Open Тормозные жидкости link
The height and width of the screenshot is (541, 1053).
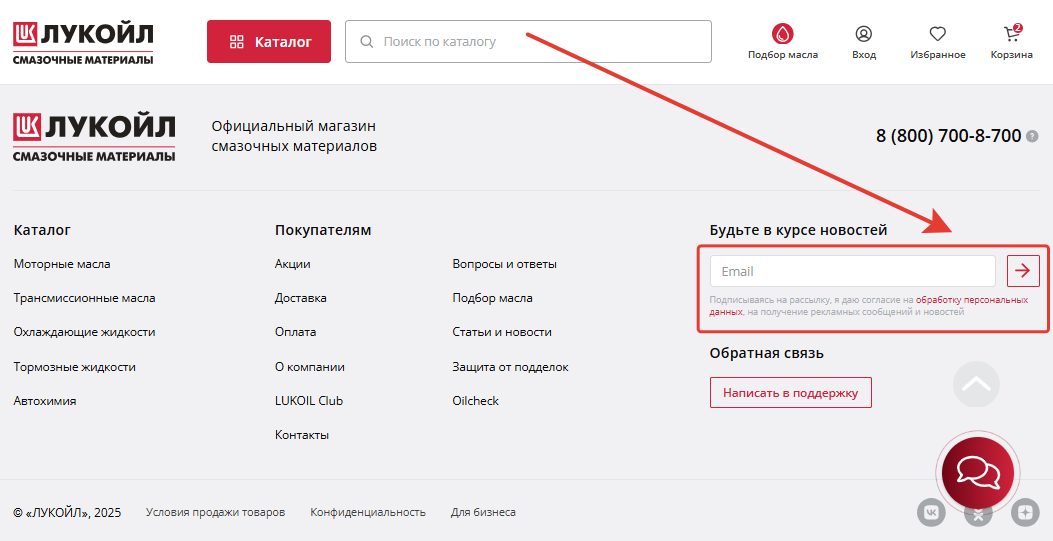[x=75, y=366]
